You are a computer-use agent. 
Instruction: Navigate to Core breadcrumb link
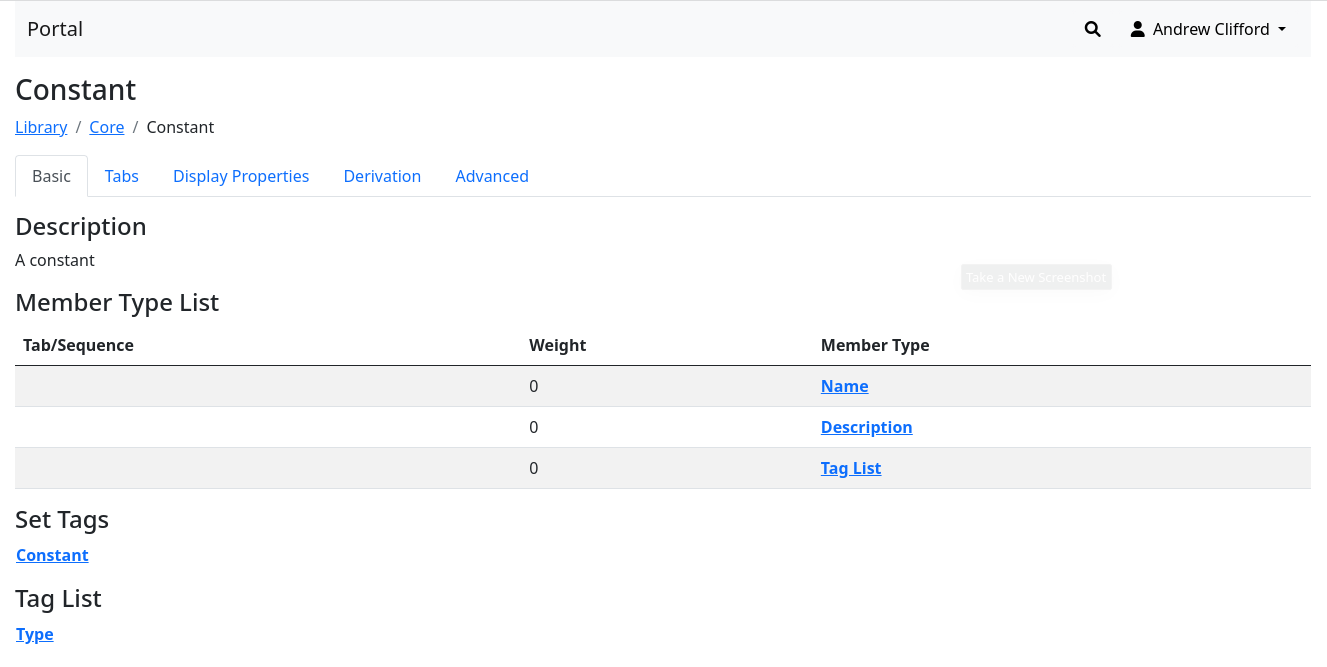[x=107, y=127]
